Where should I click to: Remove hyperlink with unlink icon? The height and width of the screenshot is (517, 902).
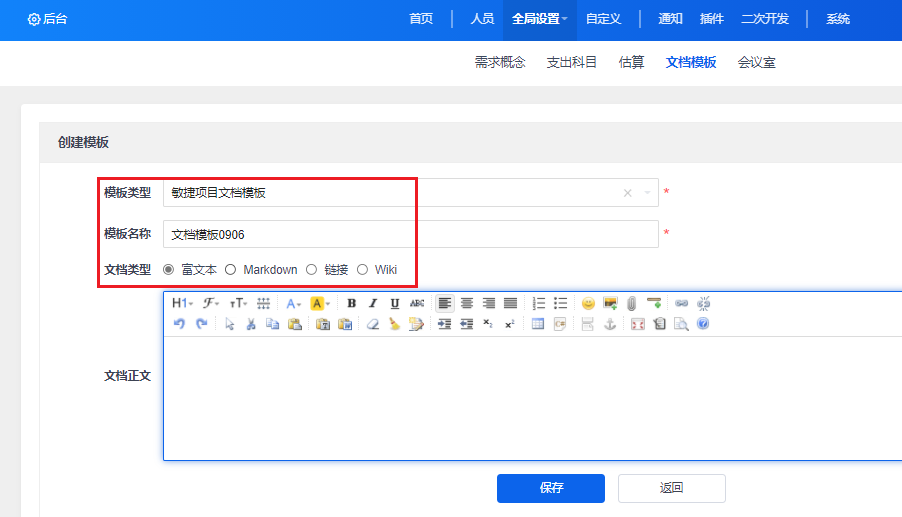(704, 303)
